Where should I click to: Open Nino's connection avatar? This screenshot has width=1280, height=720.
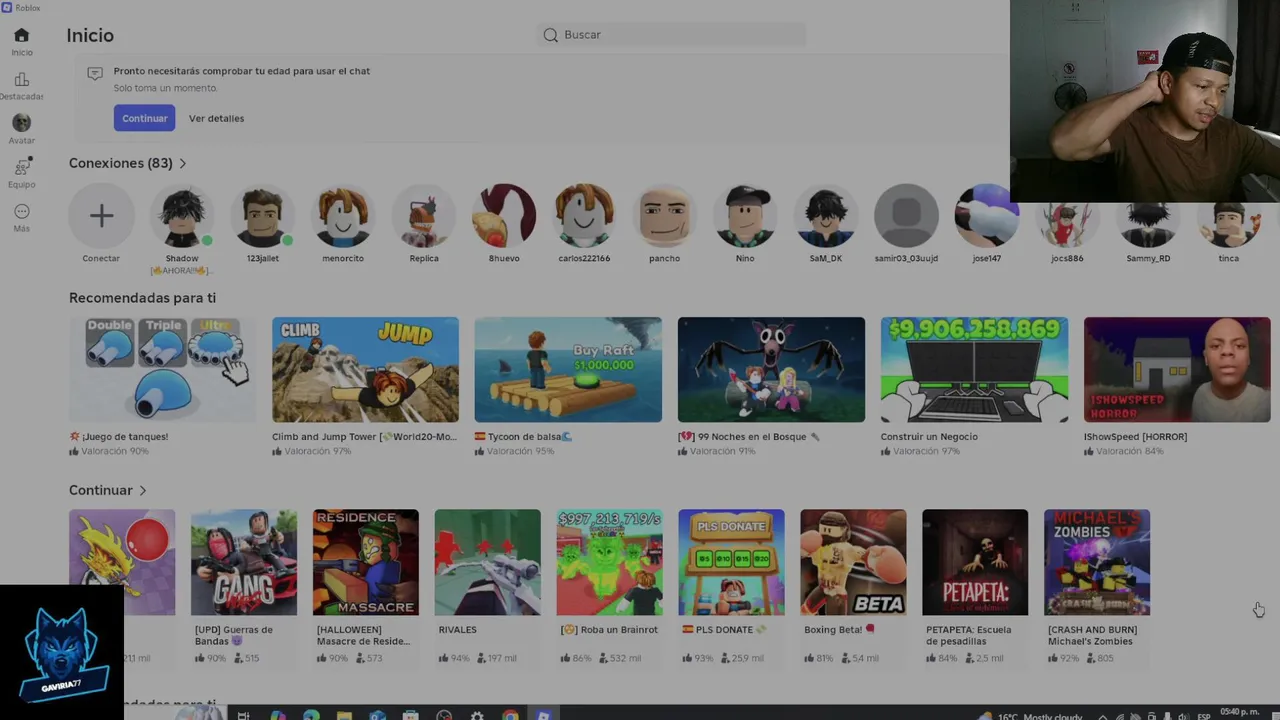point(745,216)
